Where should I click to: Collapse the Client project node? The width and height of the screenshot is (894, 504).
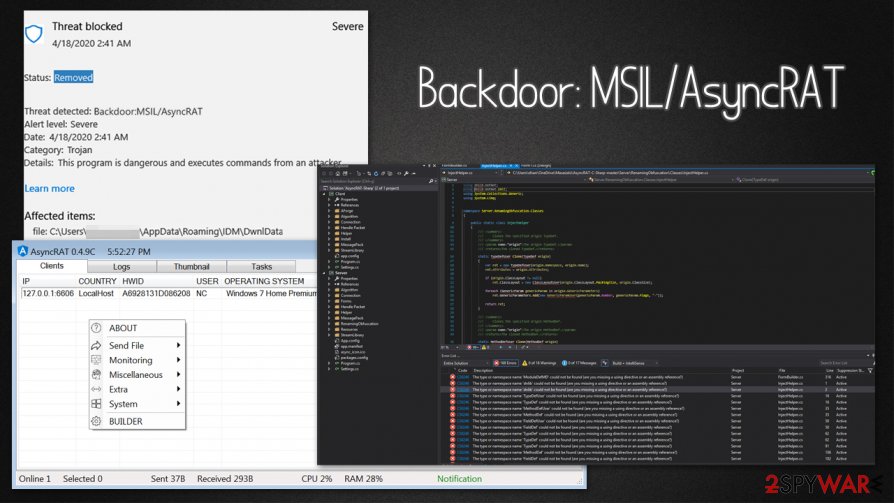tap(324, 194)
